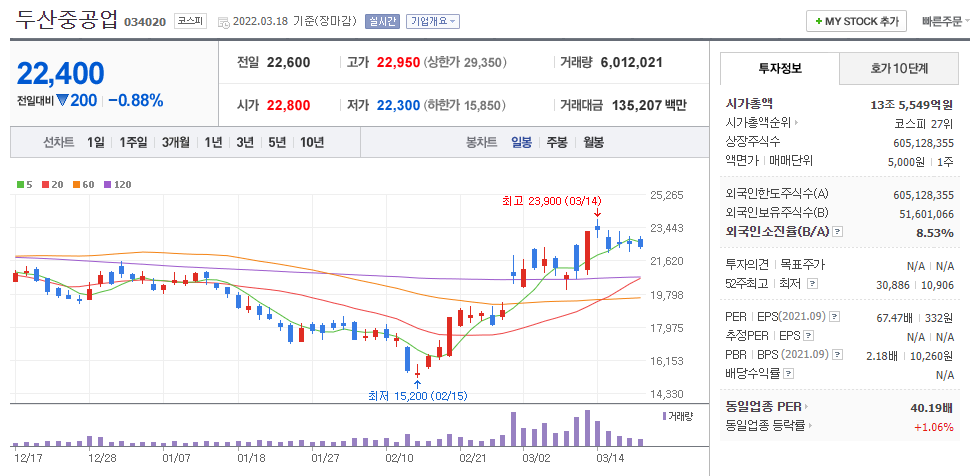Viewport: 980px width, 476px height.
Task: Open the 기업개요 dropdown
Action: click(x=432, y=21)
